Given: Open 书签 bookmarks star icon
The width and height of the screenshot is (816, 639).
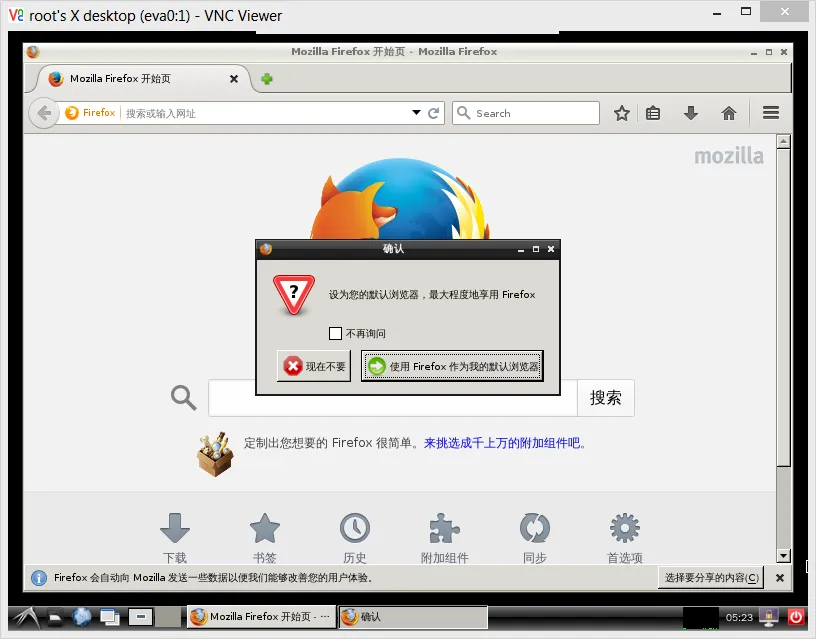Looking at the screenshot, I should click(x=265, y=528).
